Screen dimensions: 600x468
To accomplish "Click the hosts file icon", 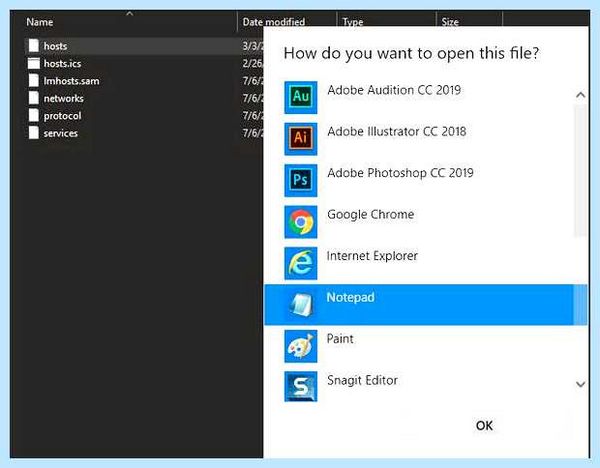I will [x=34, y=46].
